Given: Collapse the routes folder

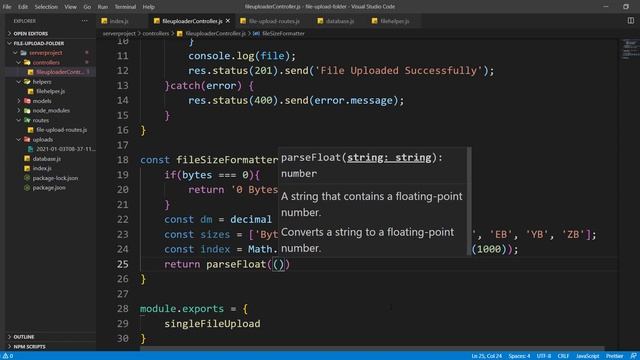Looking at the screenshot, I should click(19, 120).
